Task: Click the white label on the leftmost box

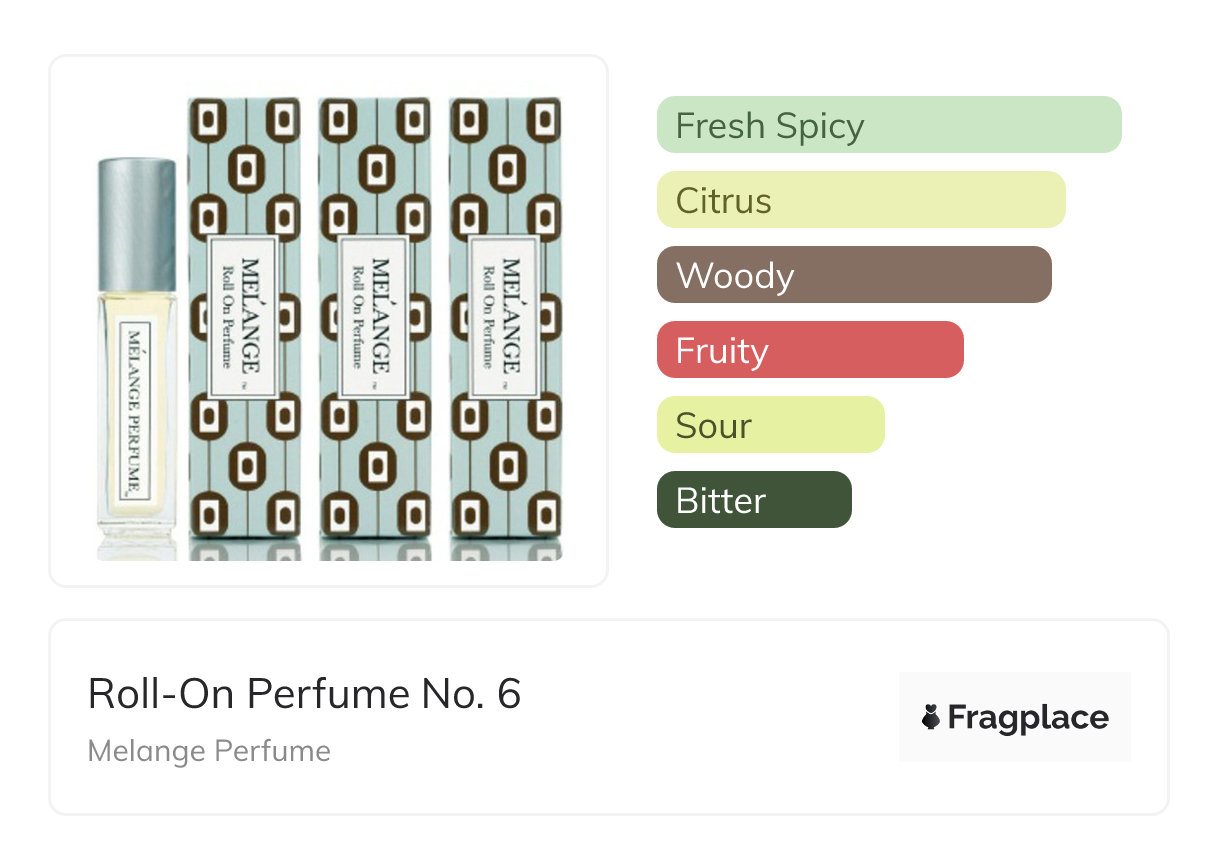Action: (x=243, y=318)
